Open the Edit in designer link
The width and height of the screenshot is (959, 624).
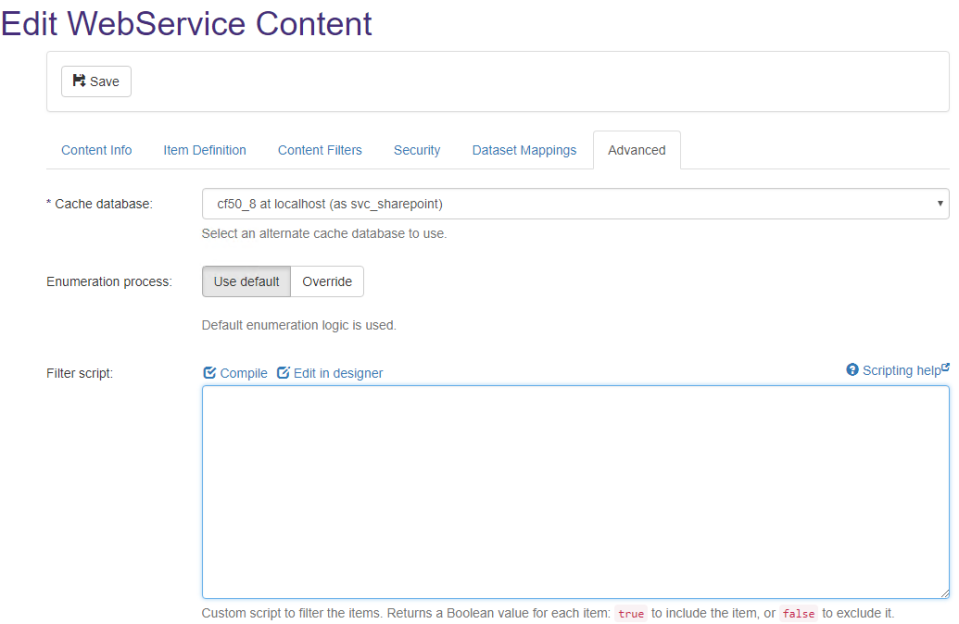338,373
